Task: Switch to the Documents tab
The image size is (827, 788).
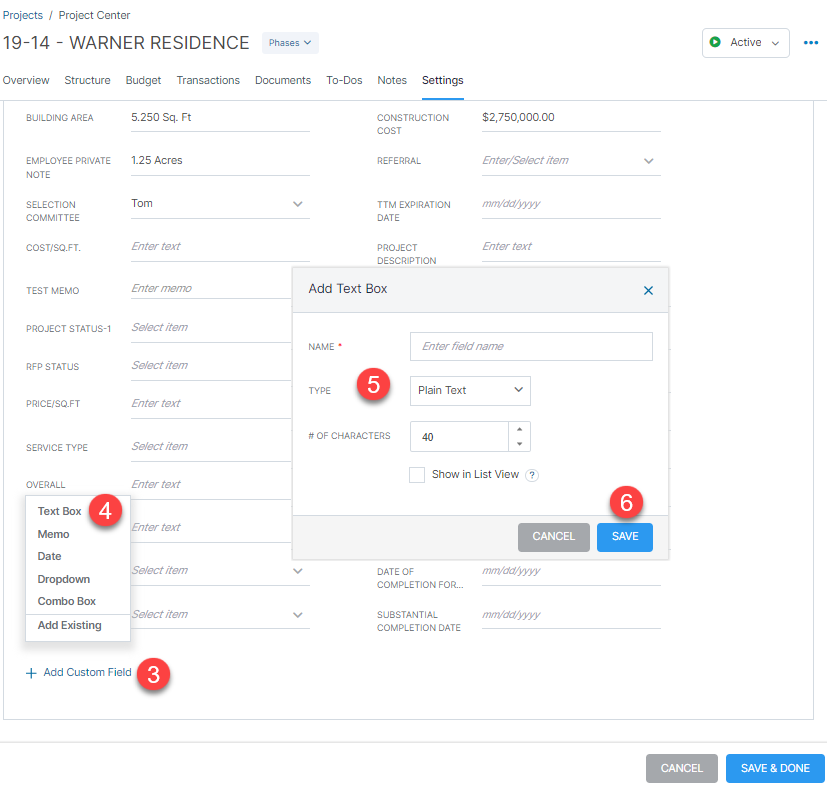Action: [283, 80]
